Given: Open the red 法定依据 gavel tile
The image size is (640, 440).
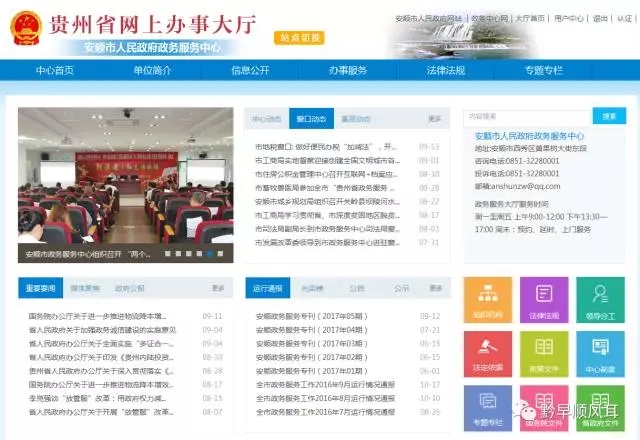Looking at the screenshot, I should 488,354.
